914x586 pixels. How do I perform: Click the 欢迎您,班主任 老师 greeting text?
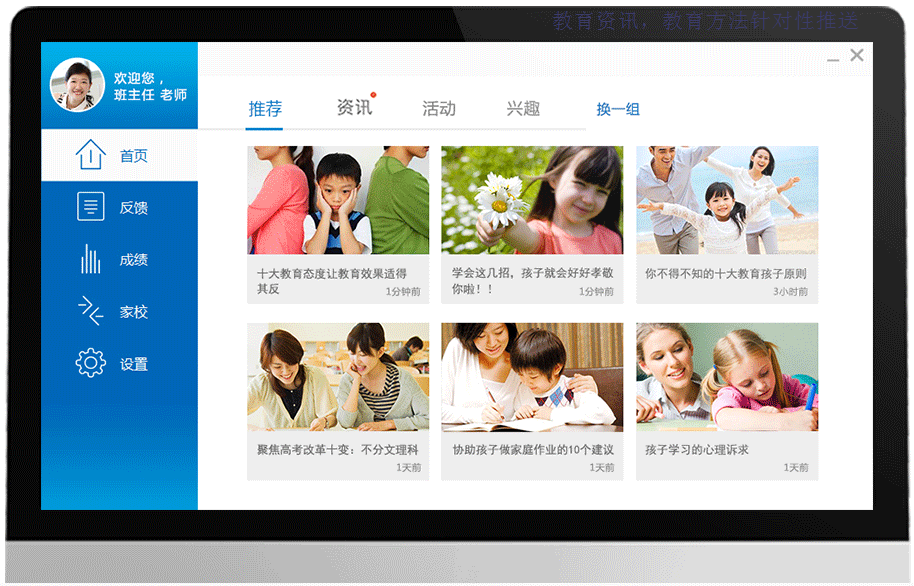(x=150, y=86)
